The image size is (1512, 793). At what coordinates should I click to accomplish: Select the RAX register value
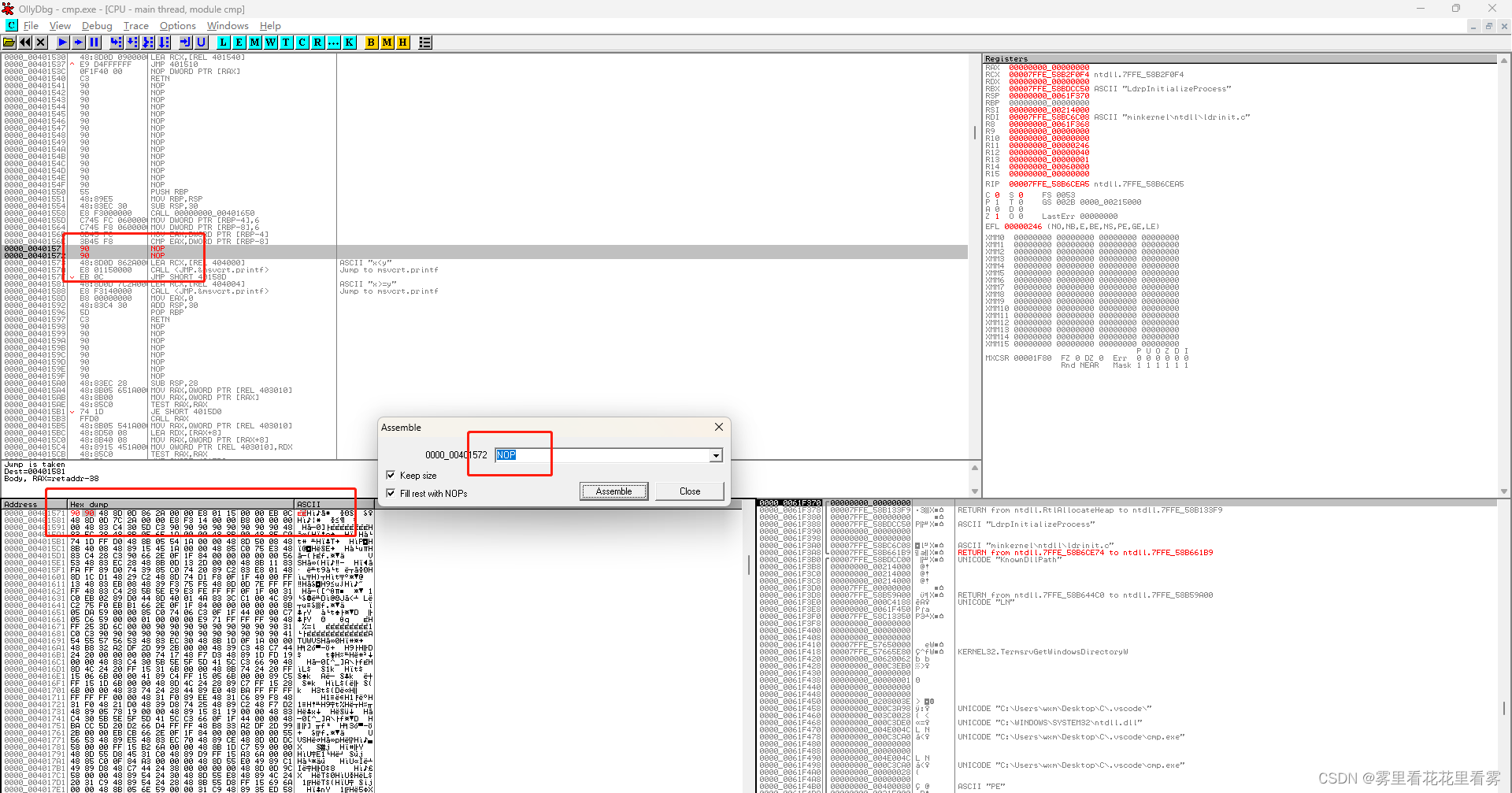[x=1049, y=68]
